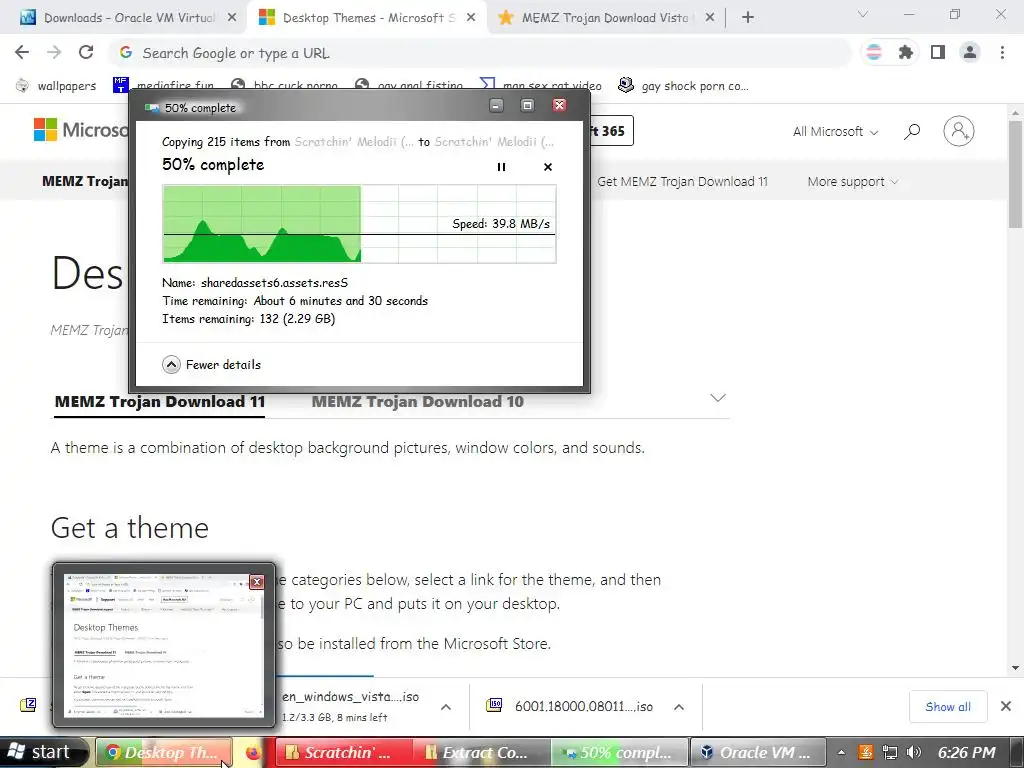The image size is (1024, 768).
Task: Click the network tray icon
Action: pyautogui.click(x=889, y=752)
